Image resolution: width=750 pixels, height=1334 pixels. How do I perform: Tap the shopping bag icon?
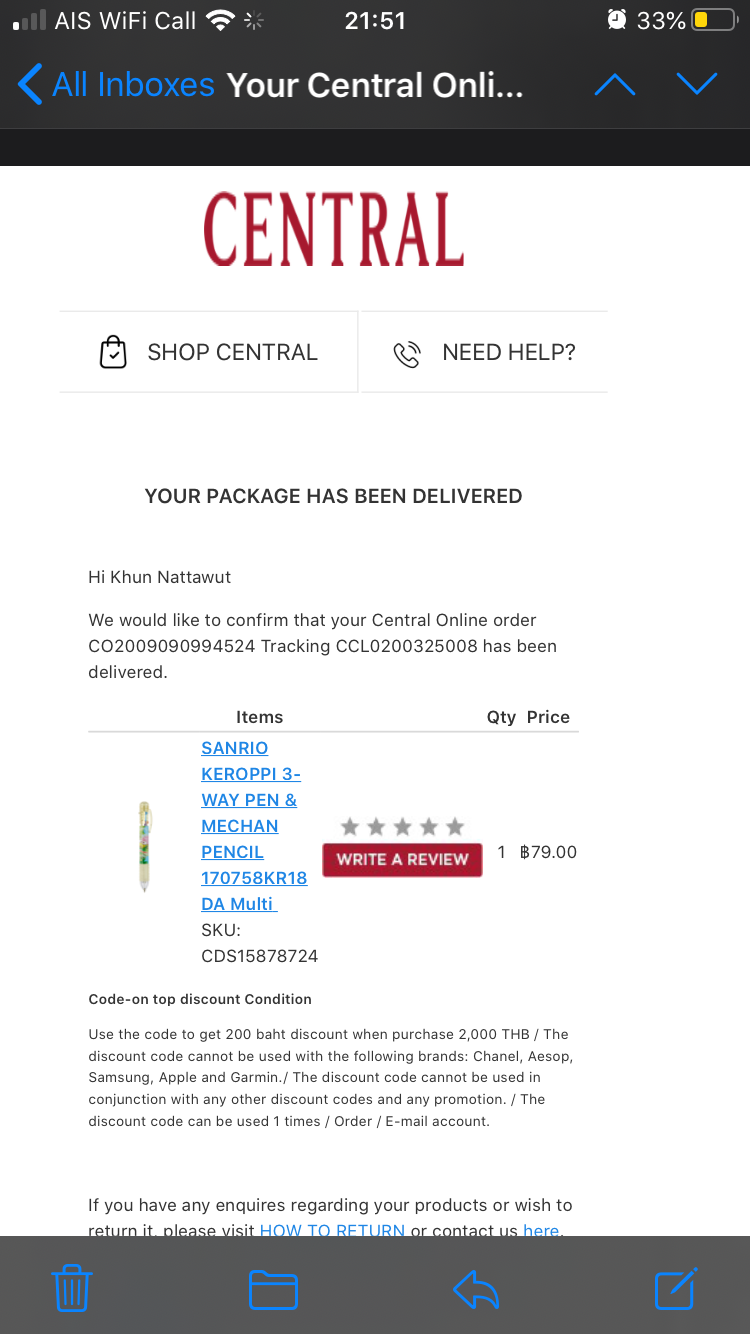point(114,352)
